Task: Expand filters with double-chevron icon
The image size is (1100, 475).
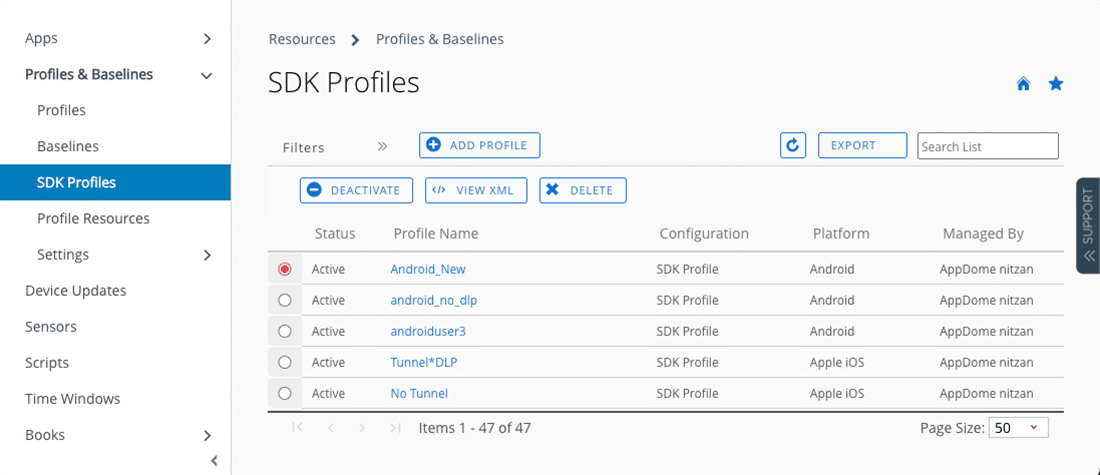Action: pos(382,146)
